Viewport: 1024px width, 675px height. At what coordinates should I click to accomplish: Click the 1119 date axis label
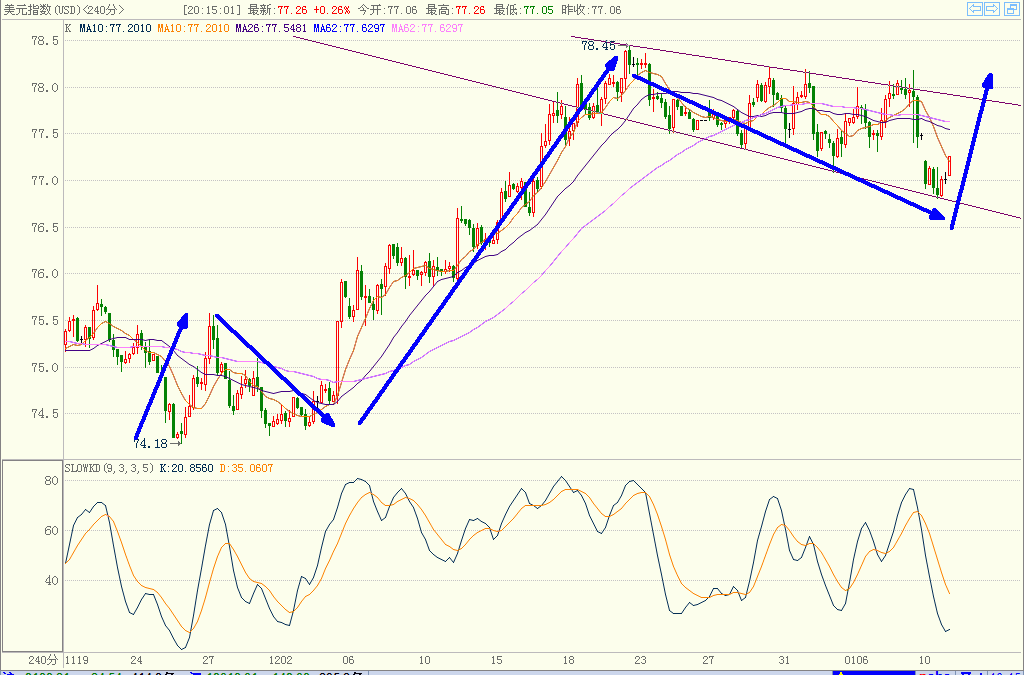click(x=78, y=660)
